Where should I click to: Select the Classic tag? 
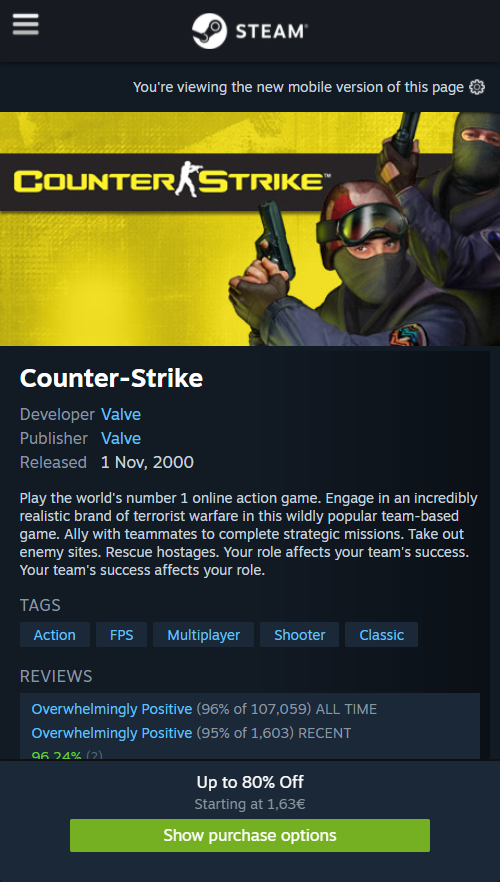[381, 634]
